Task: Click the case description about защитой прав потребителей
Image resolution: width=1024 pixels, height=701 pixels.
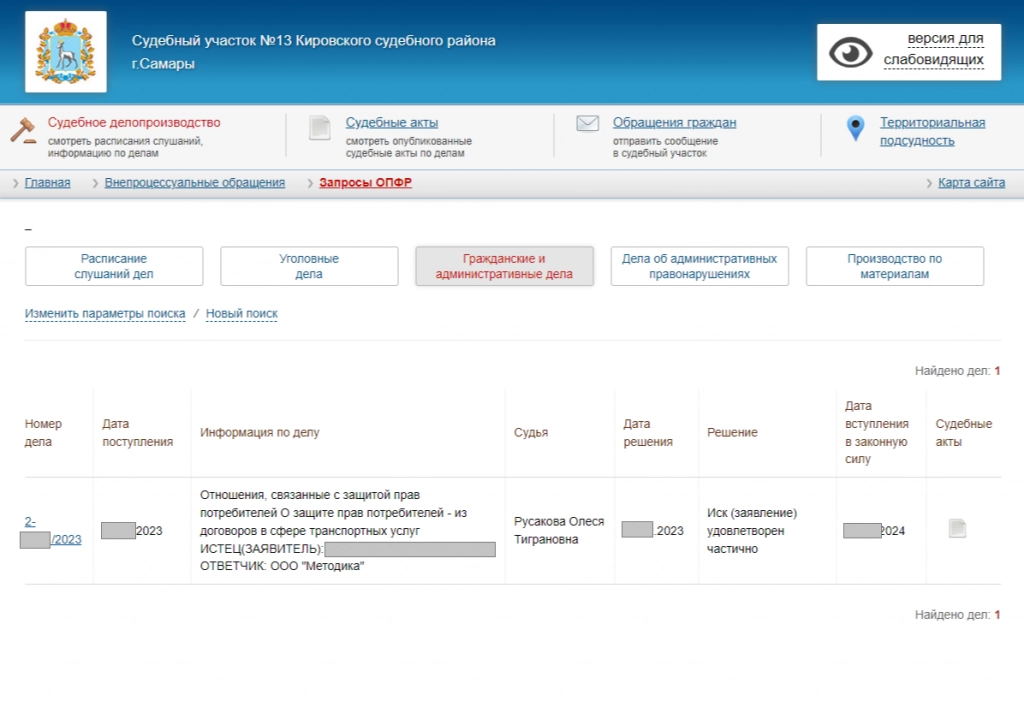Action: pos(333,513)
